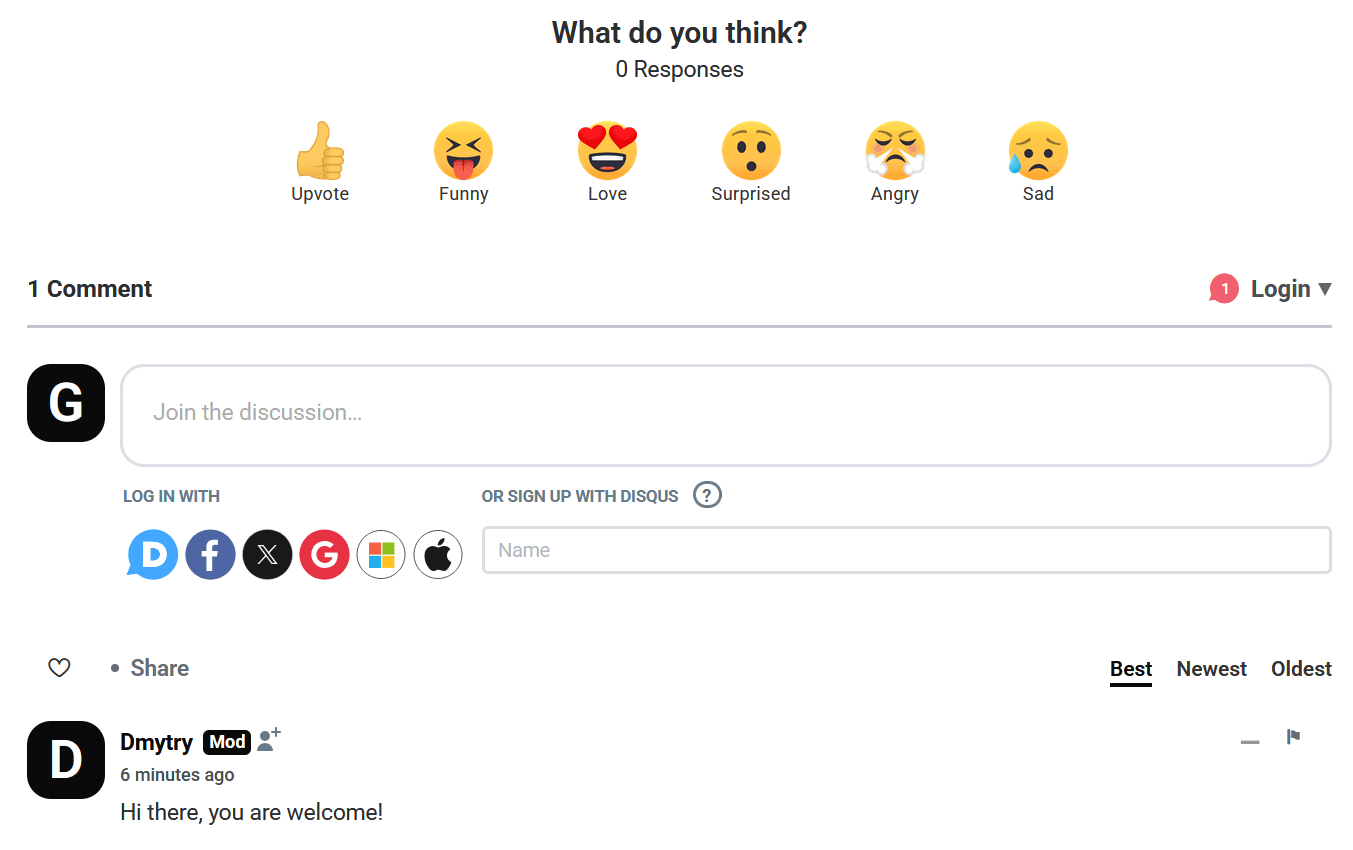Click the Share link
This screenshot has width=1353, height=850.
point(159,668)
